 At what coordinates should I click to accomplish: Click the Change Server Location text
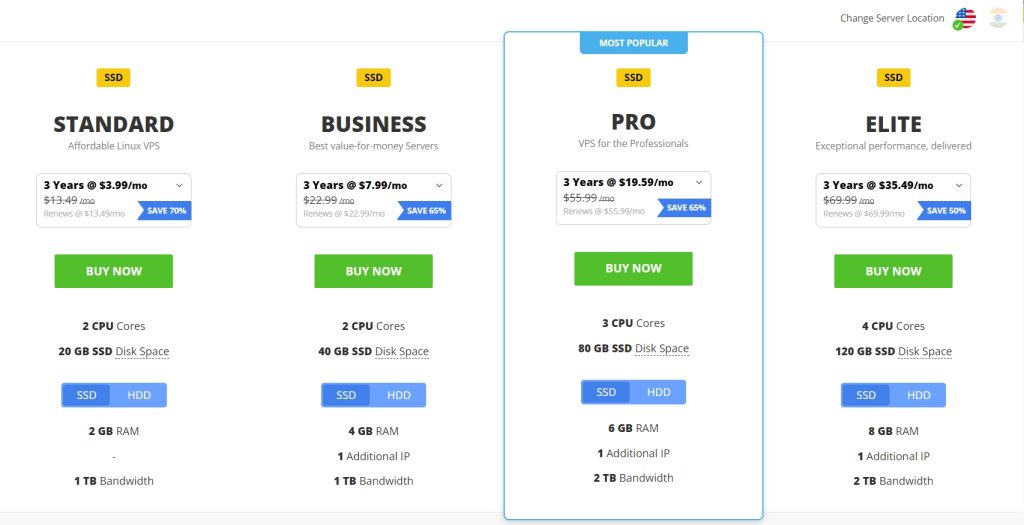(892, 18)
